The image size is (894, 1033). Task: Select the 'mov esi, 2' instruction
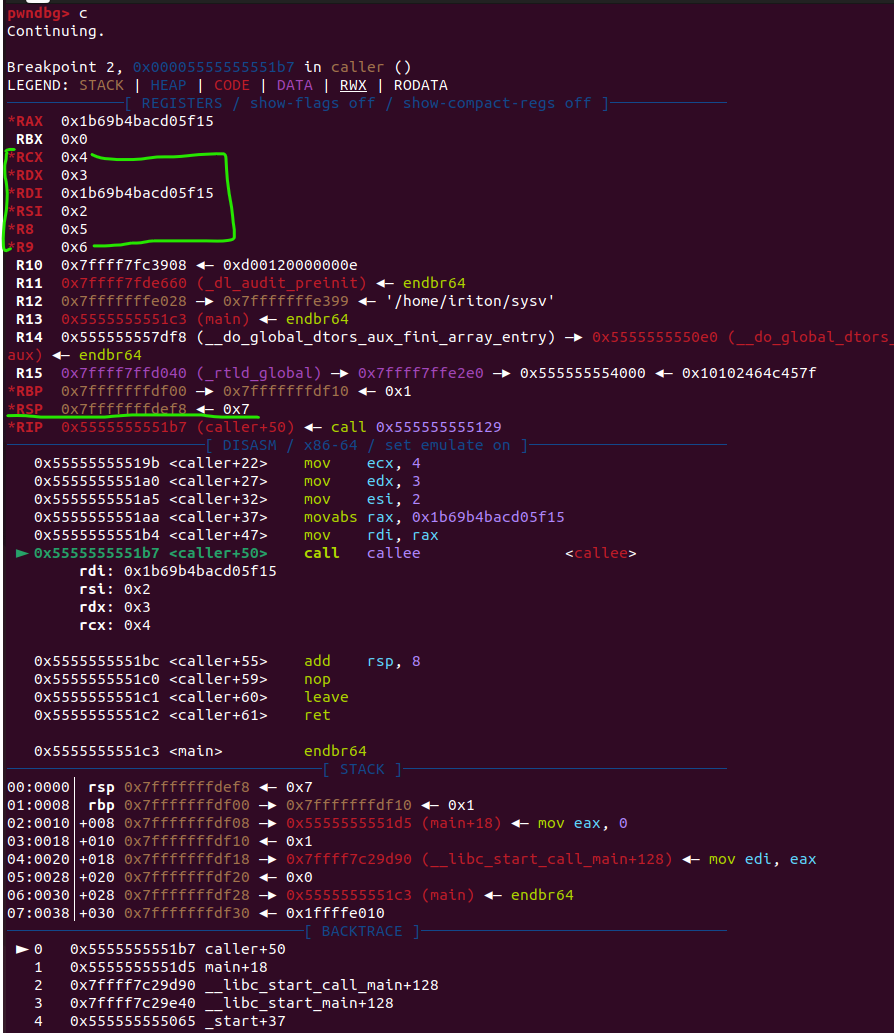click(x=362, y=499)
